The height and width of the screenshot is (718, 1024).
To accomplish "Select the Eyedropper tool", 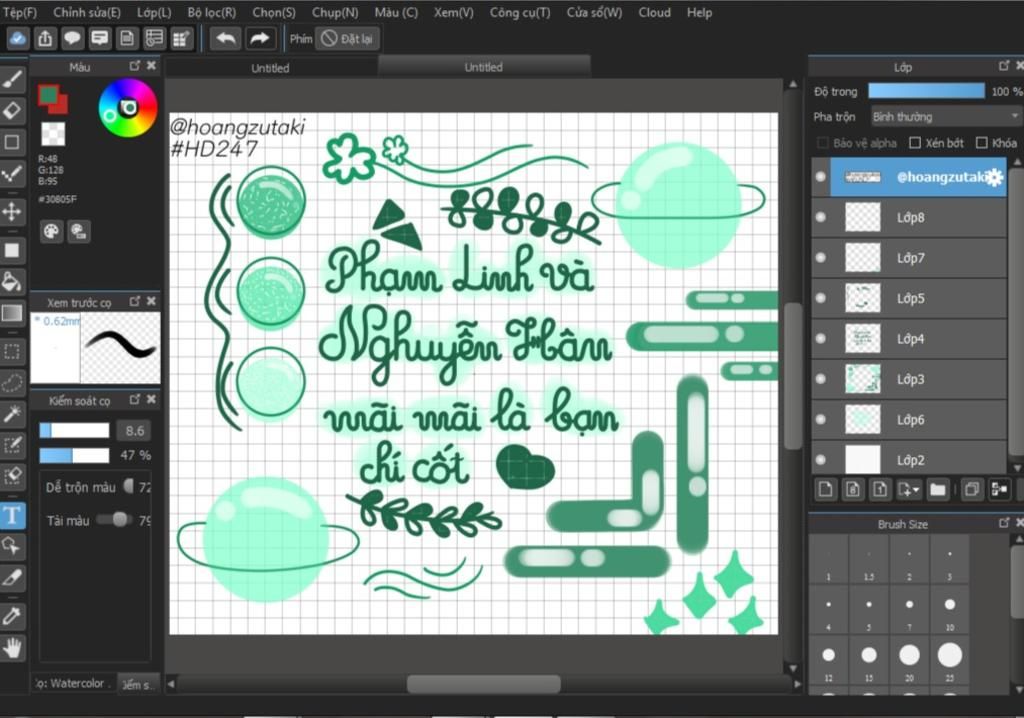I will point(12,616).
